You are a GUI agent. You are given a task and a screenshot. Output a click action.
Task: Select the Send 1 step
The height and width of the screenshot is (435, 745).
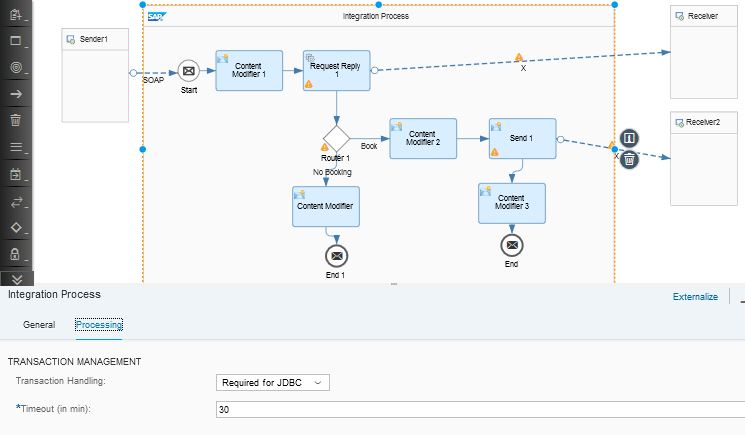pos(522,138)
